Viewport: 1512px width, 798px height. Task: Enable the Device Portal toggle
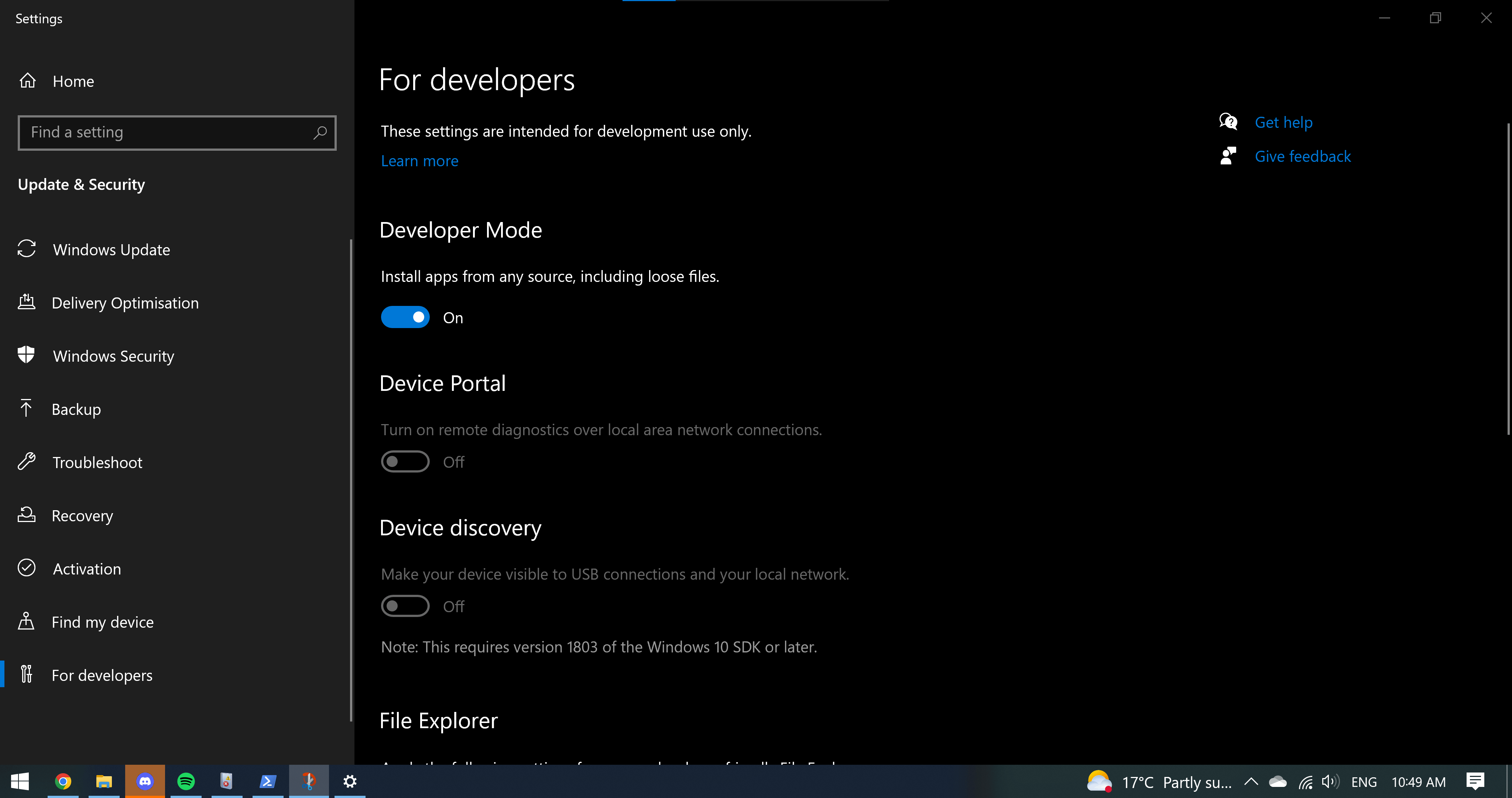(405, 461)
